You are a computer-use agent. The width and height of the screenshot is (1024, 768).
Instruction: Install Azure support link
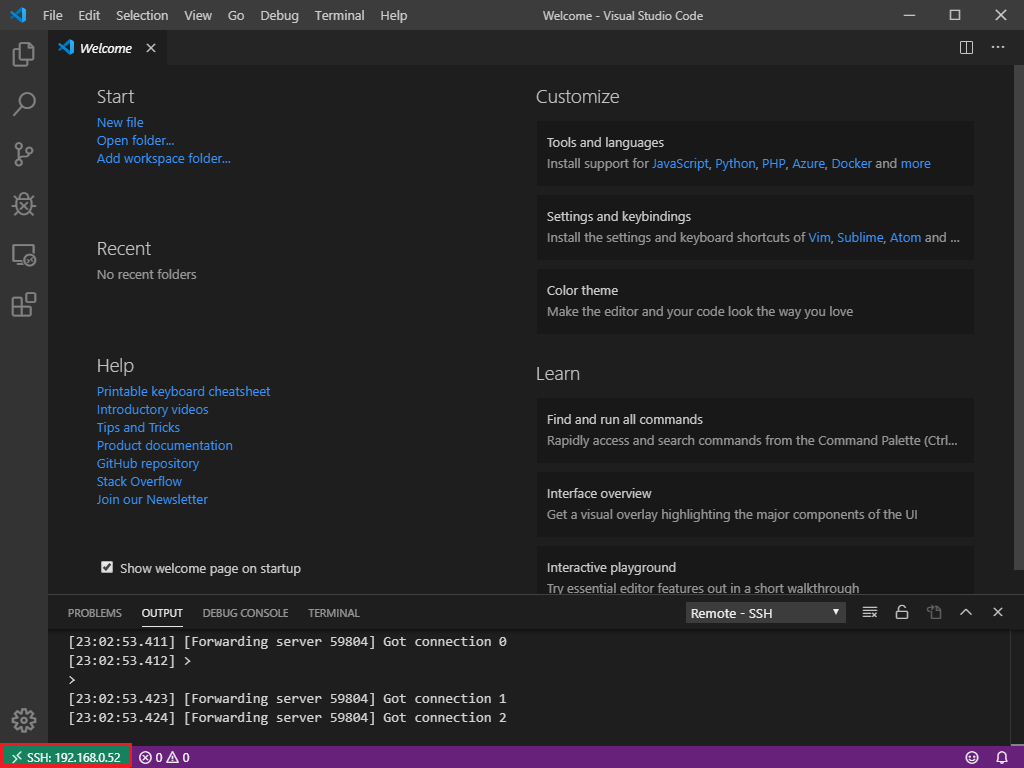pyautogui.click(x=808, y=163)
